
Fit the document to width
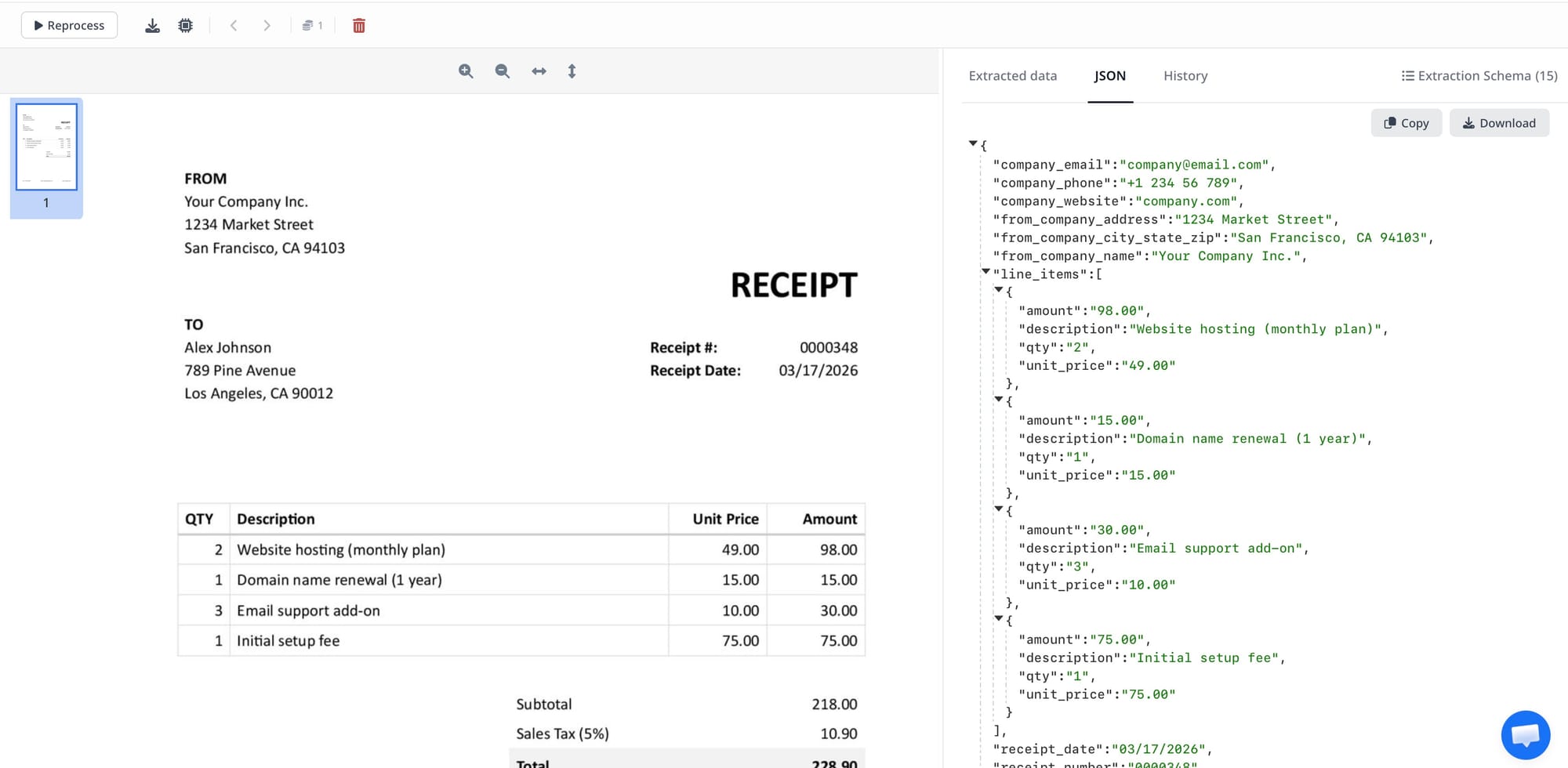539,71
